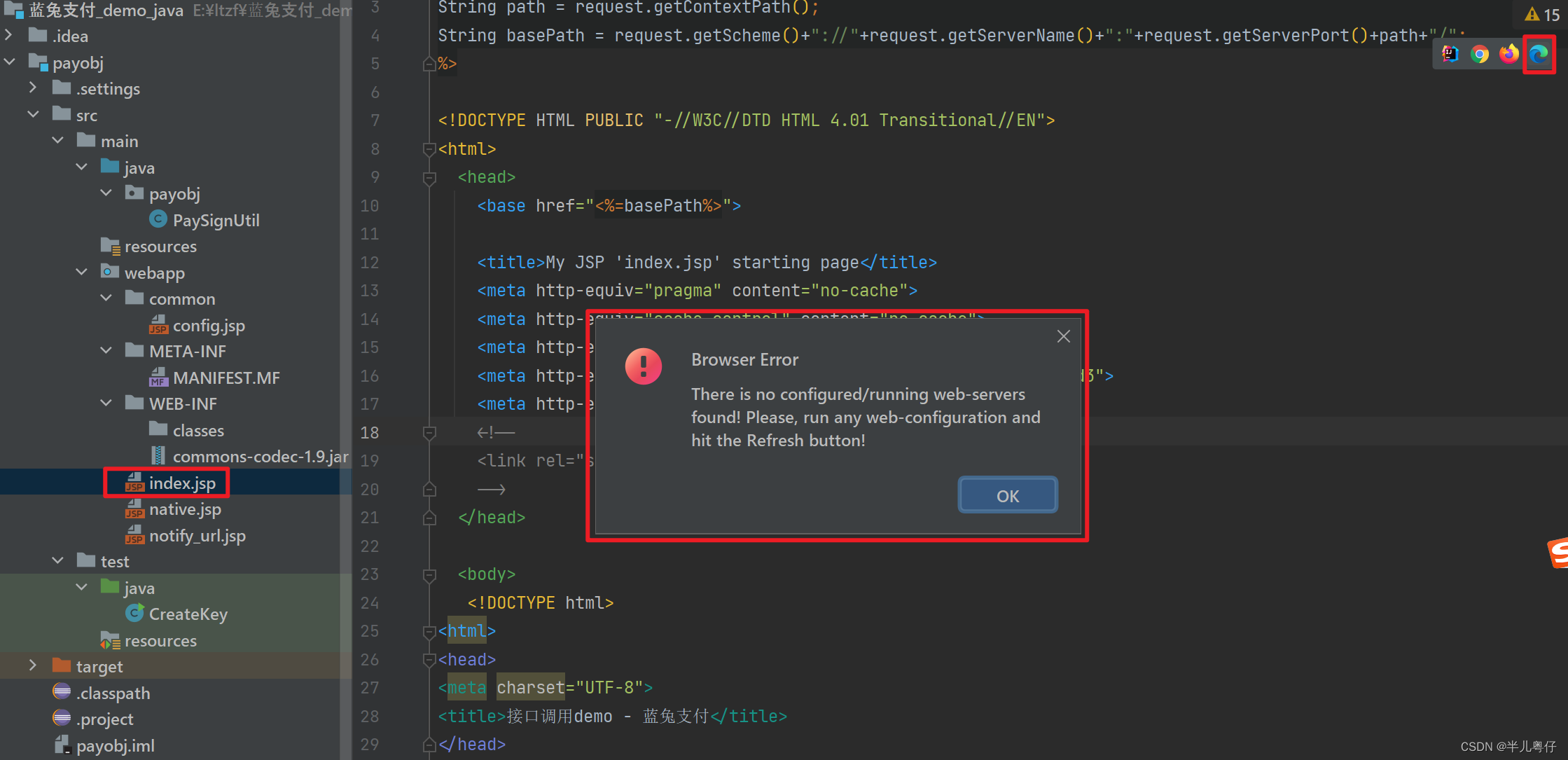Click the 15 warnings inspection indicator
Screen dimensions: 1568x760
coord(1542,14)
